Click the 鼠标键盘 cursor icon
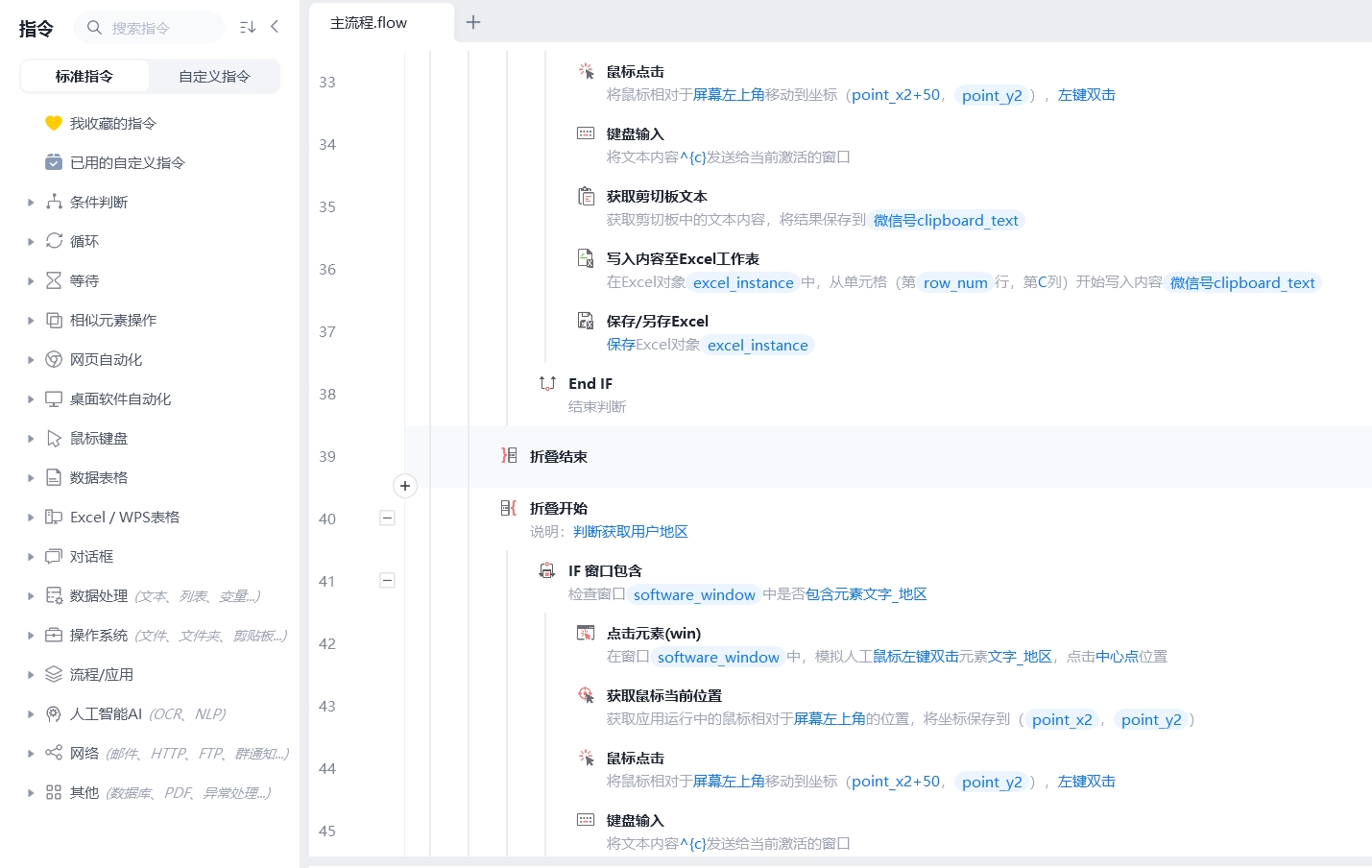The height and width of the screenshot is (868, 1372). tap(54, 438)
